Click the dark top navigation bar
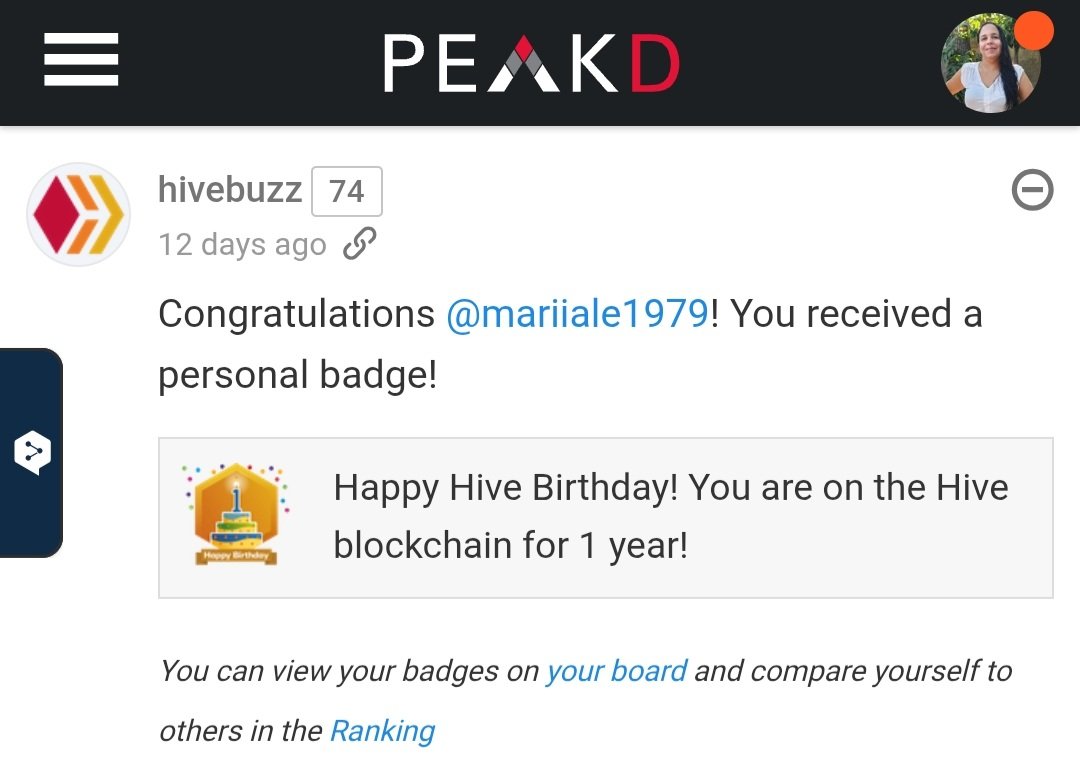This screenshot has height=777, width=1080. tap(540, 63)
